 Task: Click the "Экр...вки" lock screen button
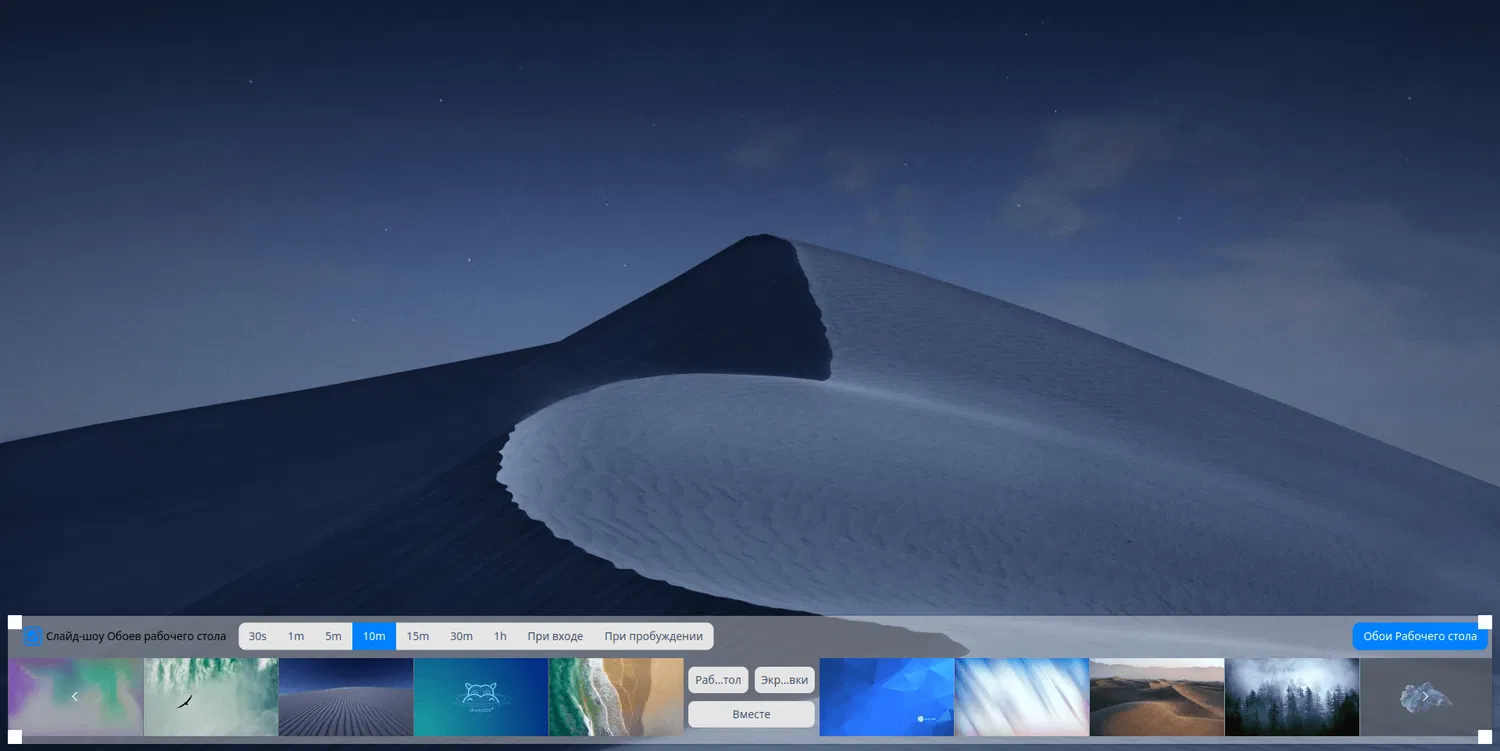(x=784, y=680)
